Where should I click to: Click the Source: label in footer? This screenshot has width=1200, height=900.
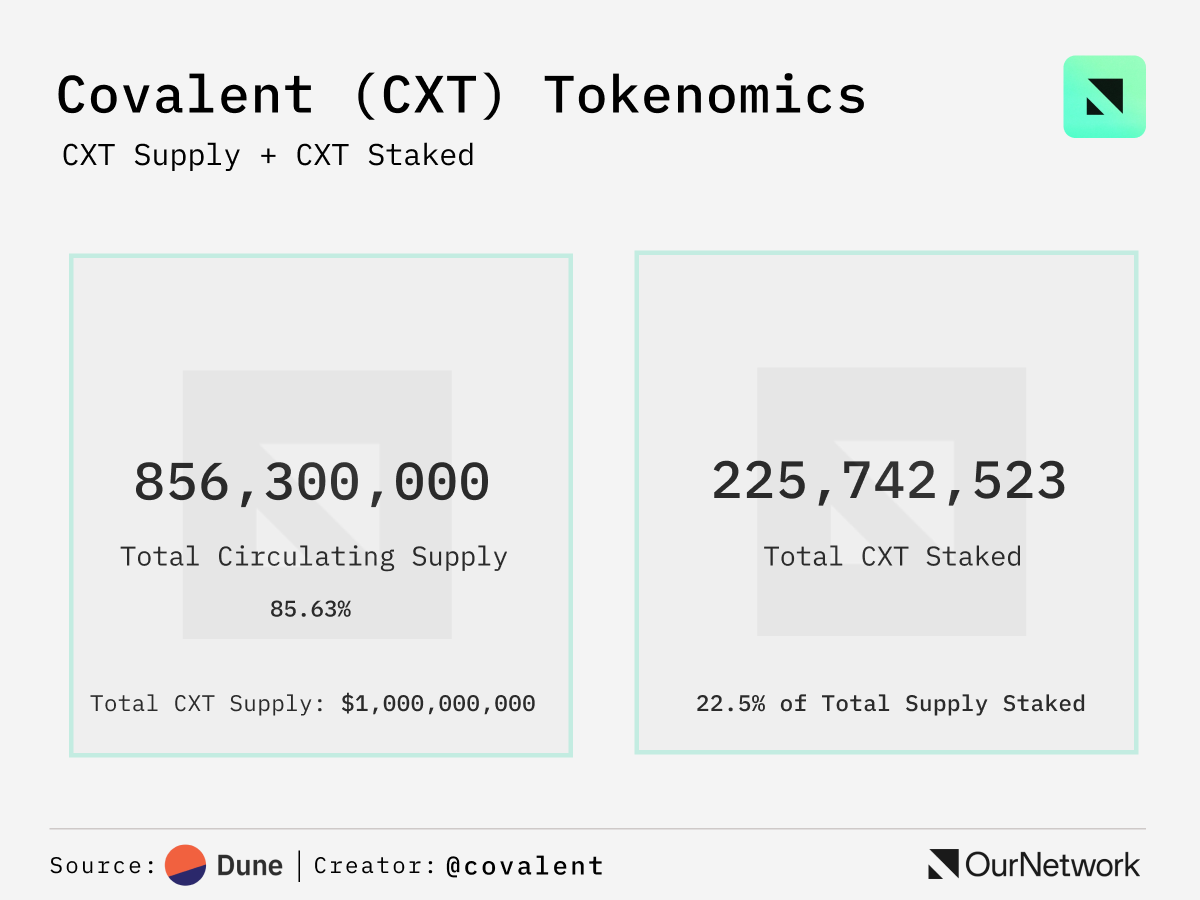click(x=103, y=866)
